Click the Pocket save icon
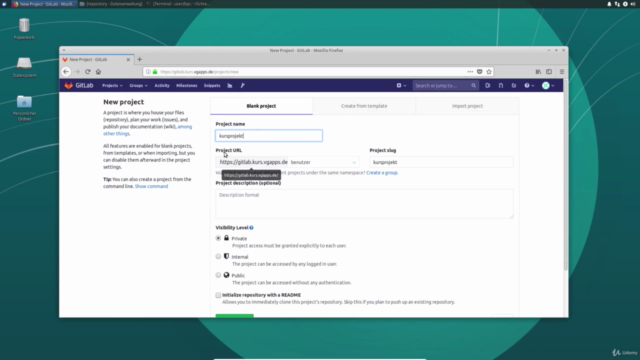 480,72
